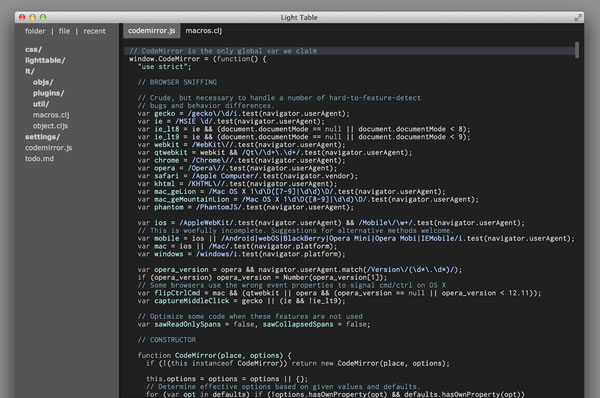Click the 'var ie_lt8' line
Image resolution: width=600 pixels, height=398 pixels.
303,129
